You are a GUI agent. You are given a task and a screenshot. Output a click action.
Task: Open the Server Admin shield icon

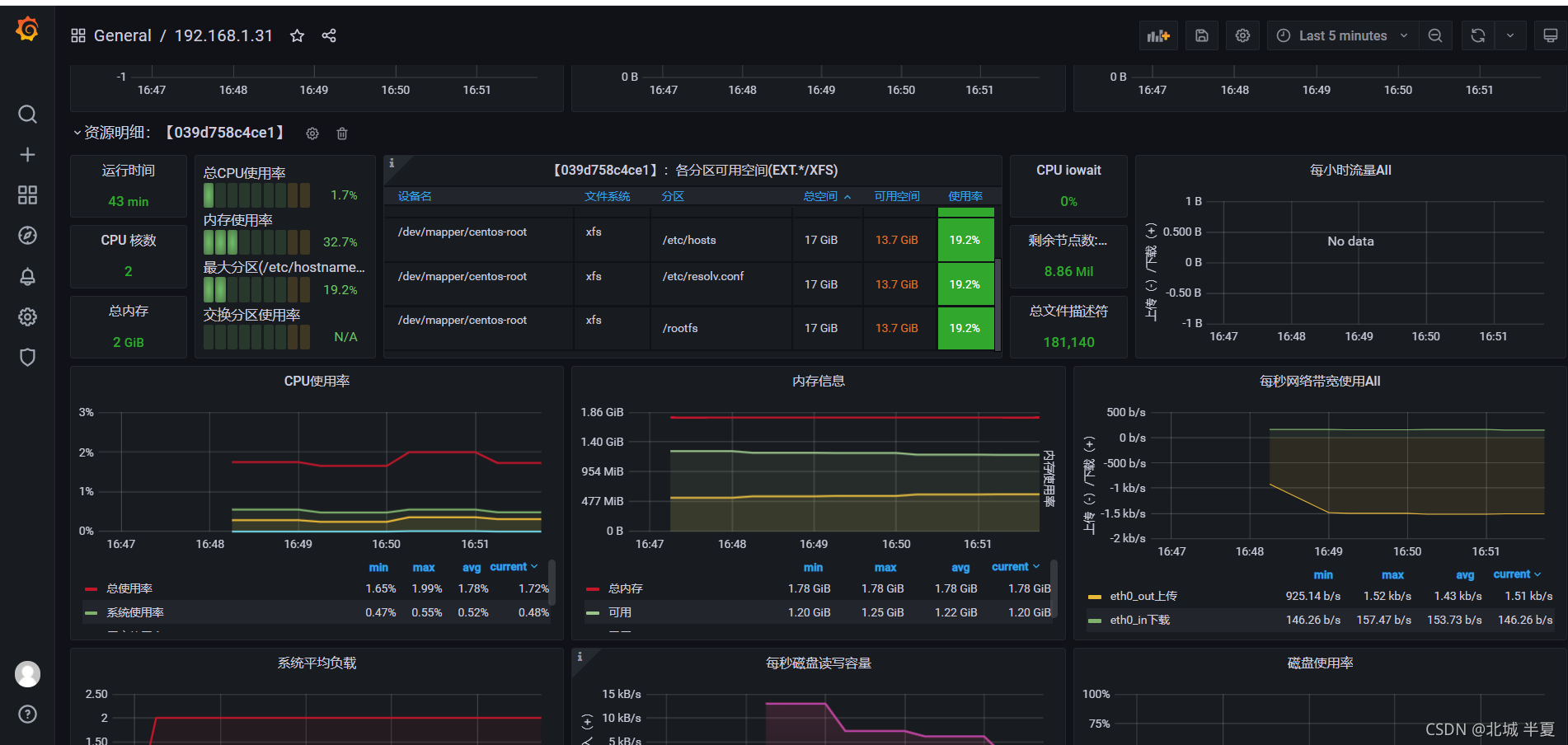click(27, 357)
